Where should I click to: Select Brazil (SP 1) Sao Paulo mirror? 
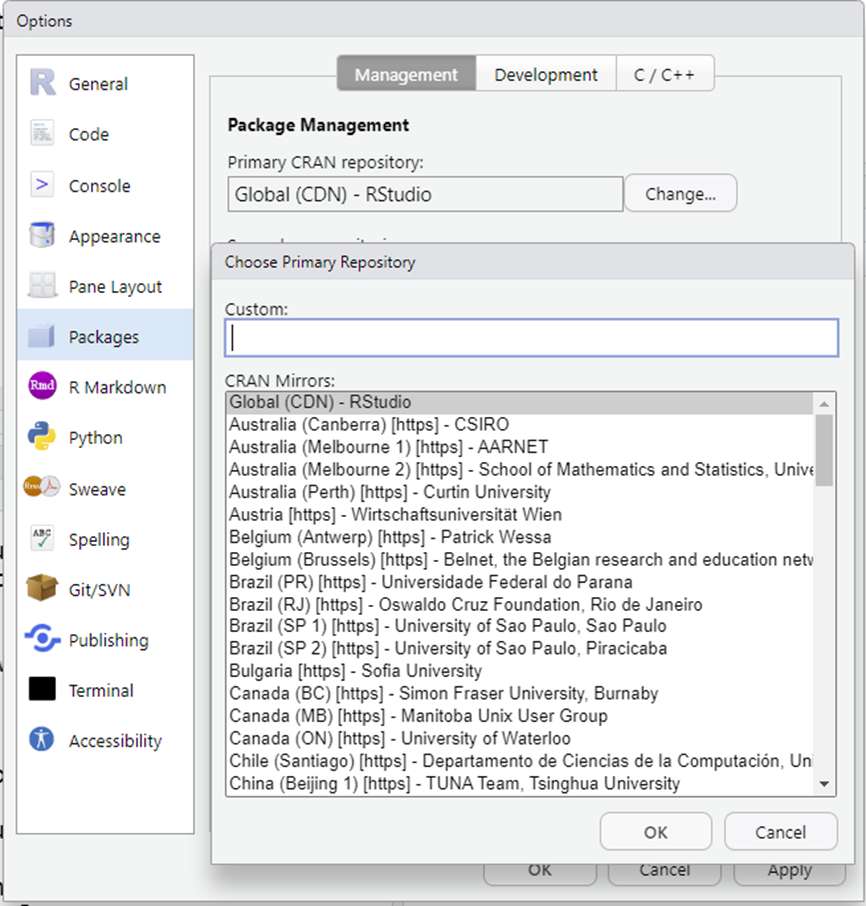(519, 626)
